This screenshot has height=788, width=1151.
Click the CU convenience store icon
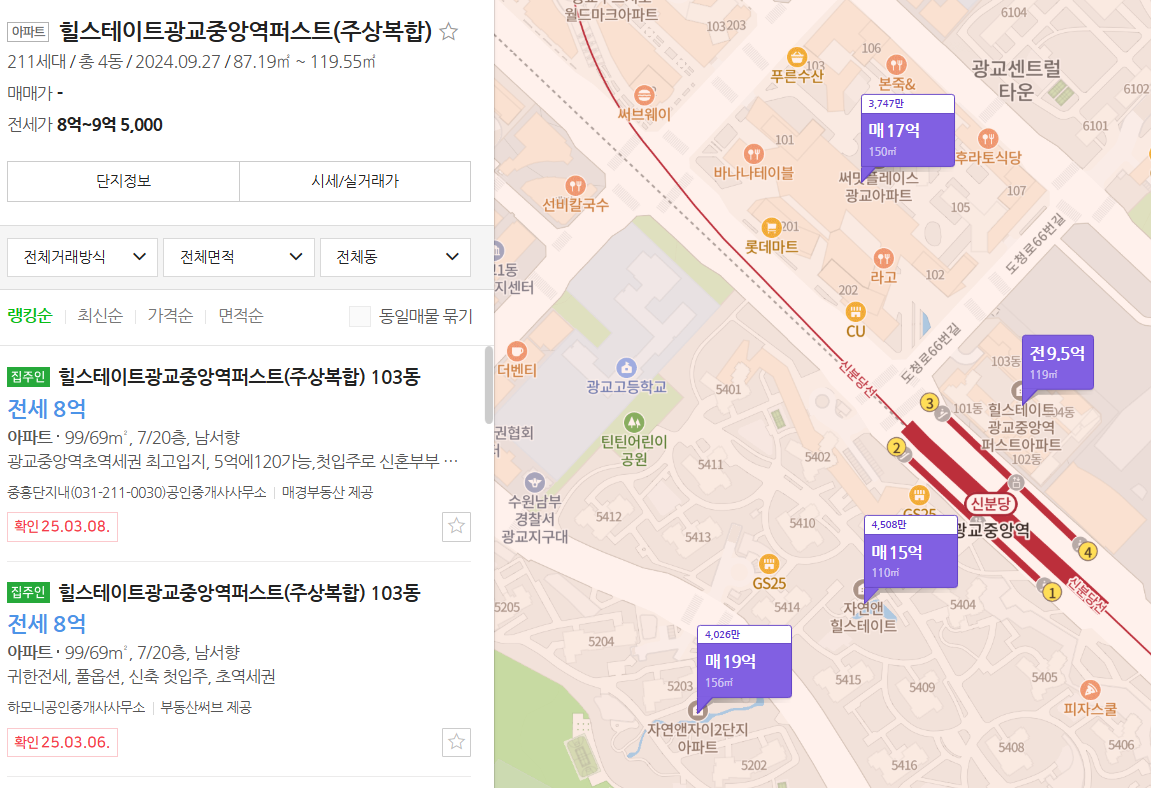[x=855, y=312]
